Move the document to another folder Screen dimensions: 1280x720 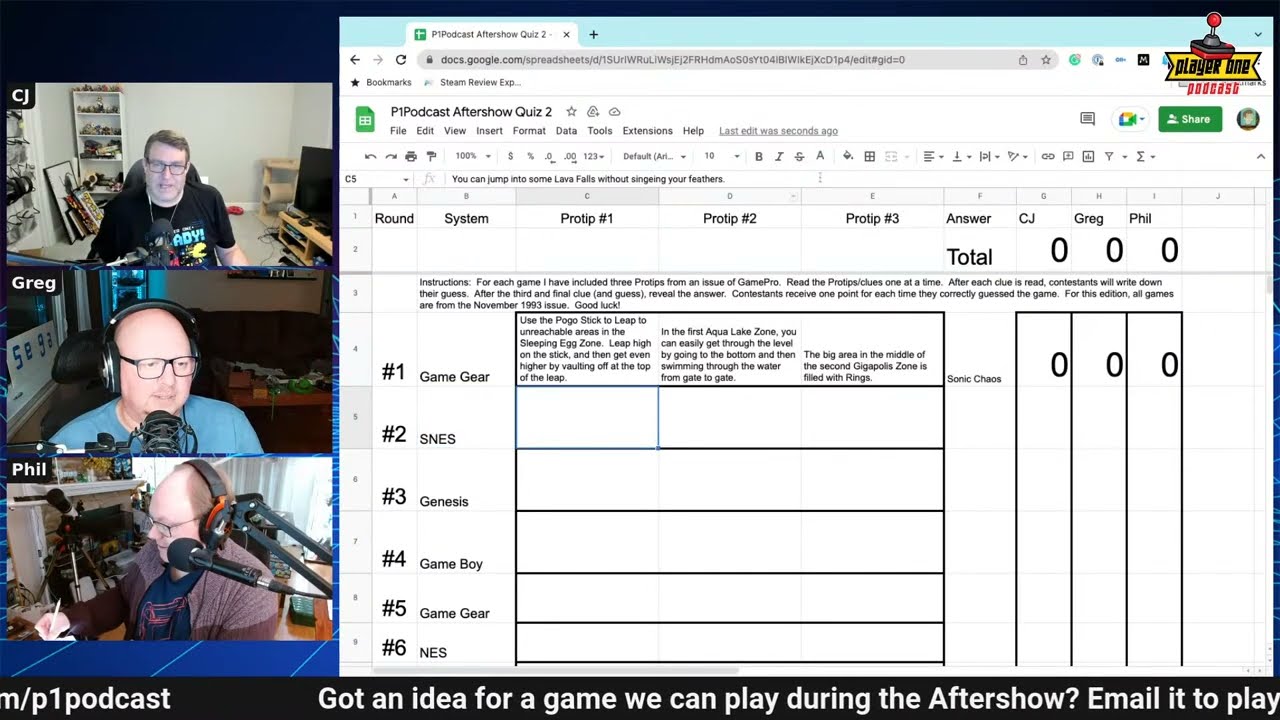[593, 112]
